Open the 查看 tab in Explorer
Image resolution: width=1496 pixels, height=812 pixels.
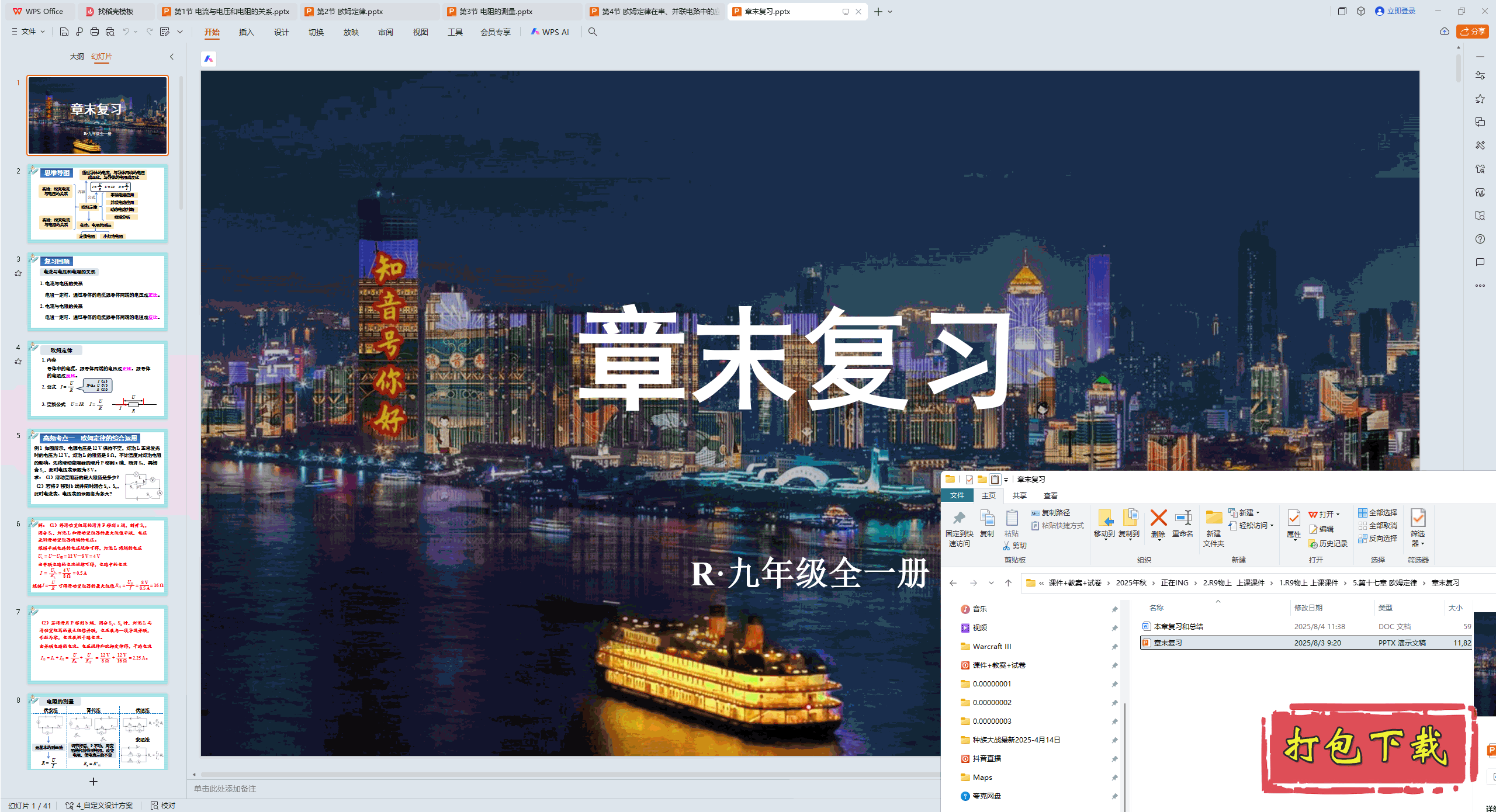point(1051,495)
